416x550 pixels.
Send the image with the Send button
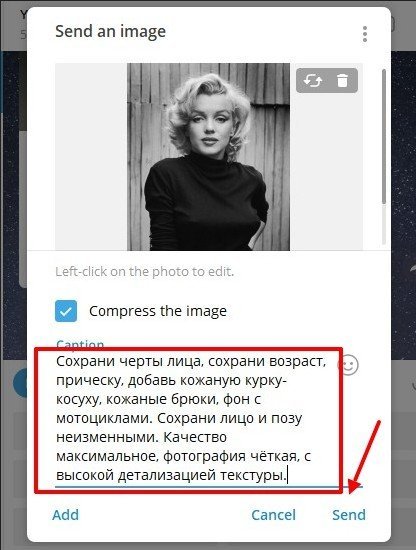[x=349, y=515]
